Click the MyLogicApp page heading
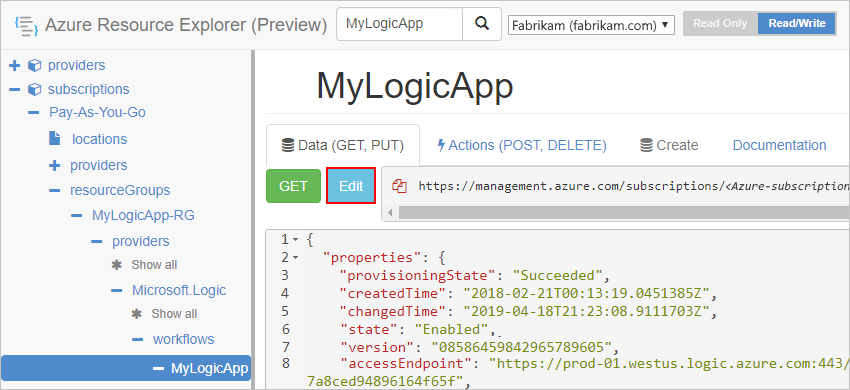Viewport: 850px width, 390px height. pyautogui.click(x=415, y=86)
